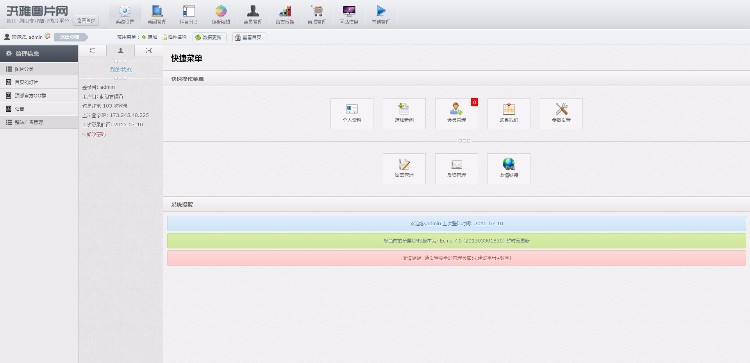Click the blue notification bar

pyautogui.click(x=456, y=223)
